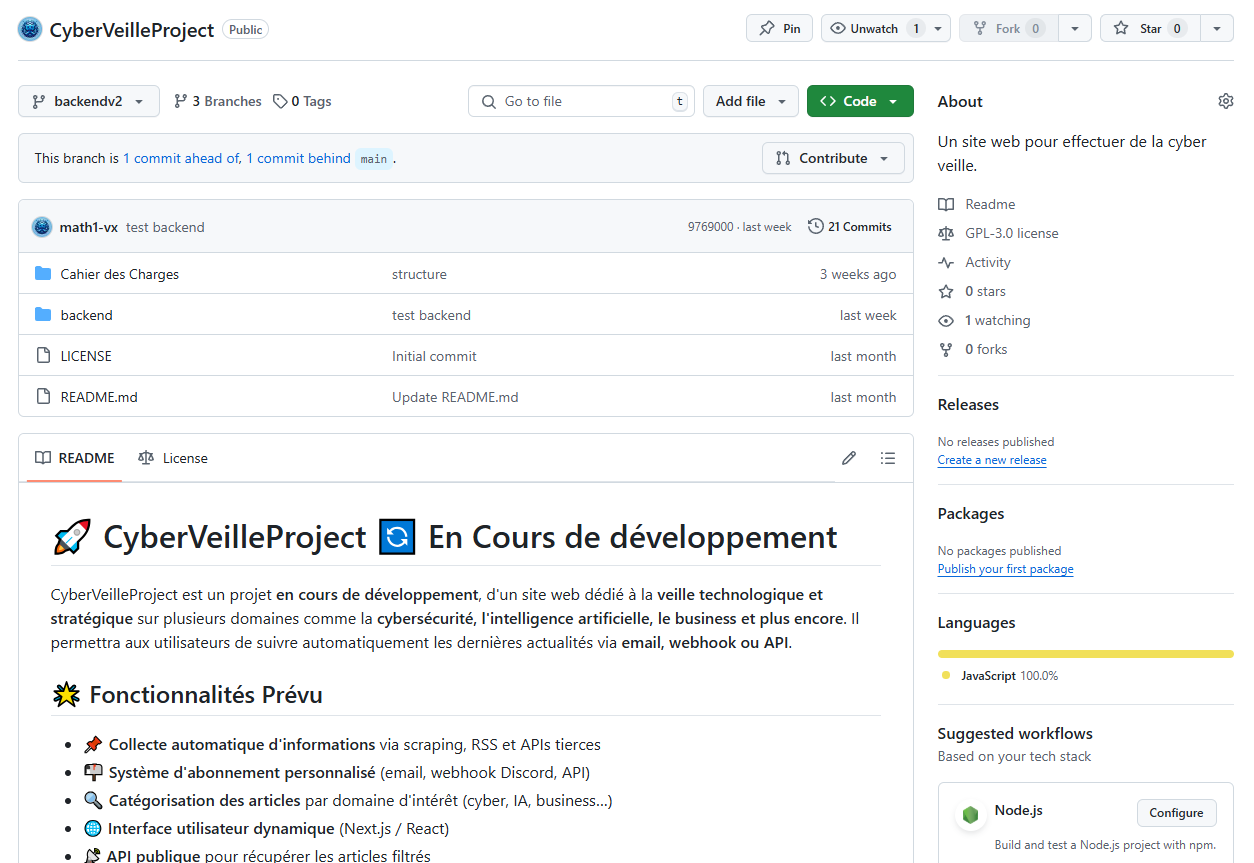
Task: Expand the green Code dropdown
Action: [x=859, y=101]
